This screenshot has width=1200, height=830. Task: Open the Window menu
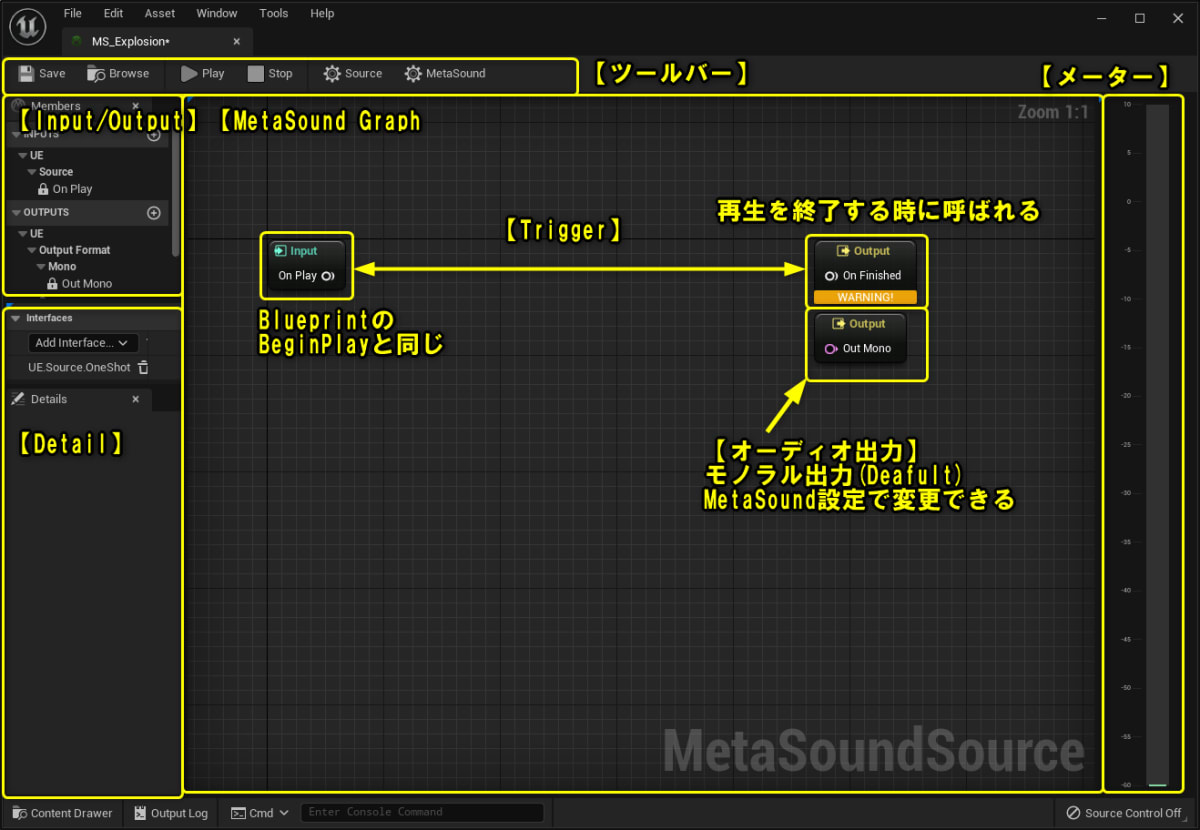pyautogui.click(x=216, y=13)
